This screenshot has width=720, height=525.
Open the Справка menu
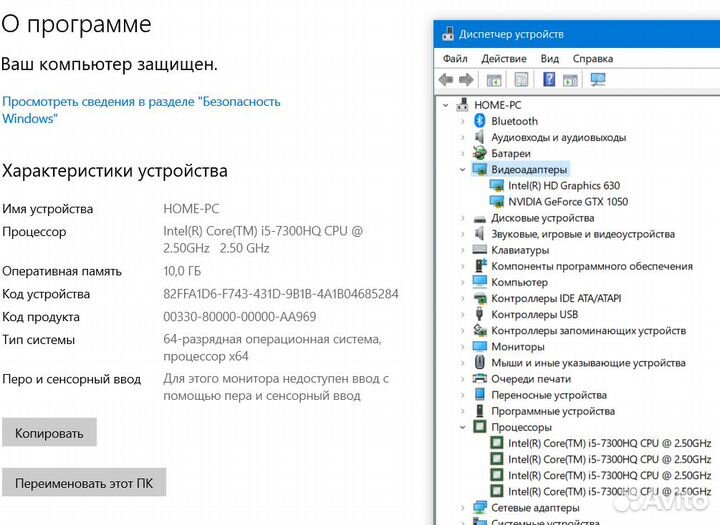[x=593, y=59]
